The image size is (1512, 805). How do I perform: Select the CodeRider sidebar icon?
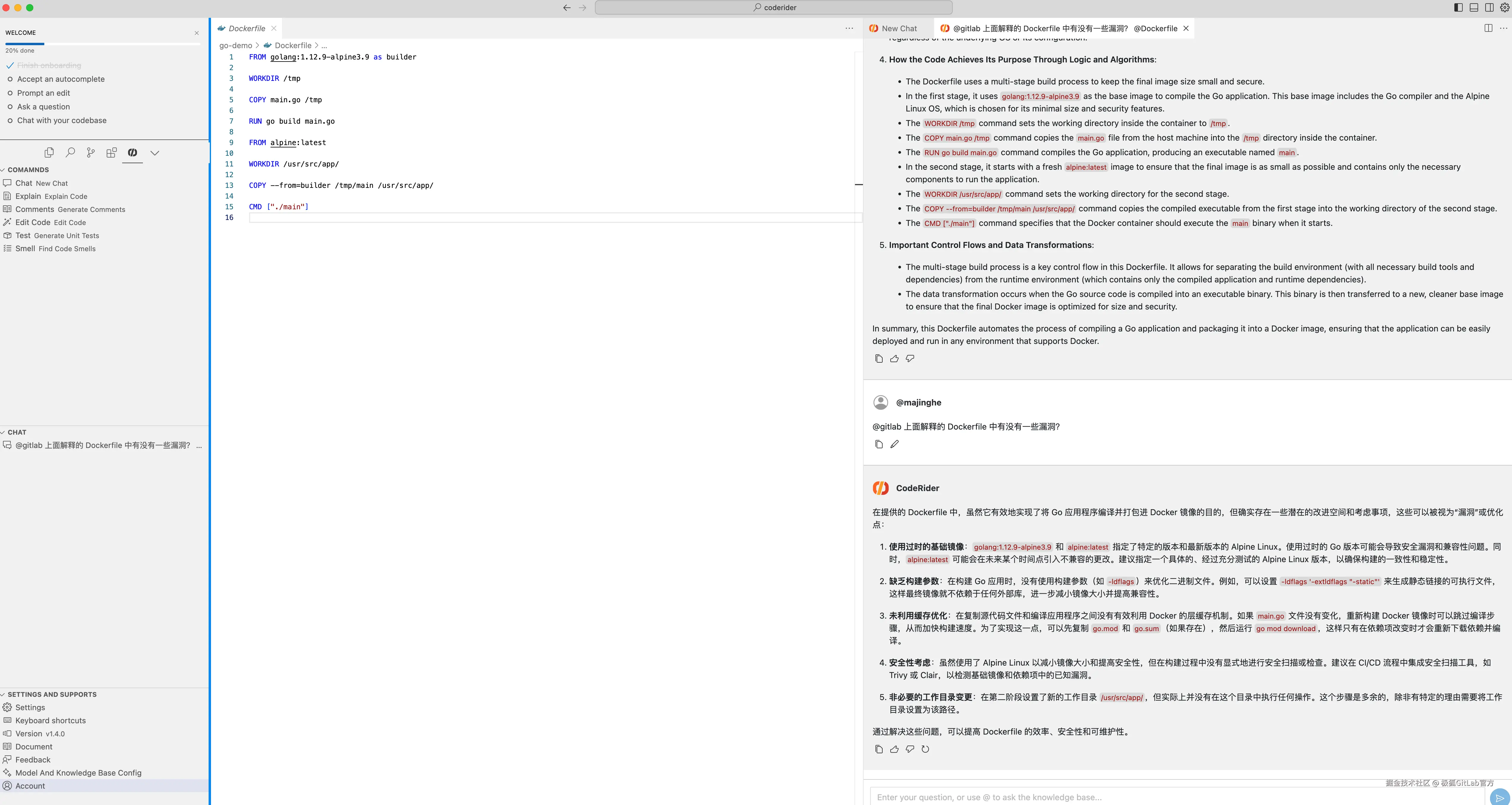133,153
